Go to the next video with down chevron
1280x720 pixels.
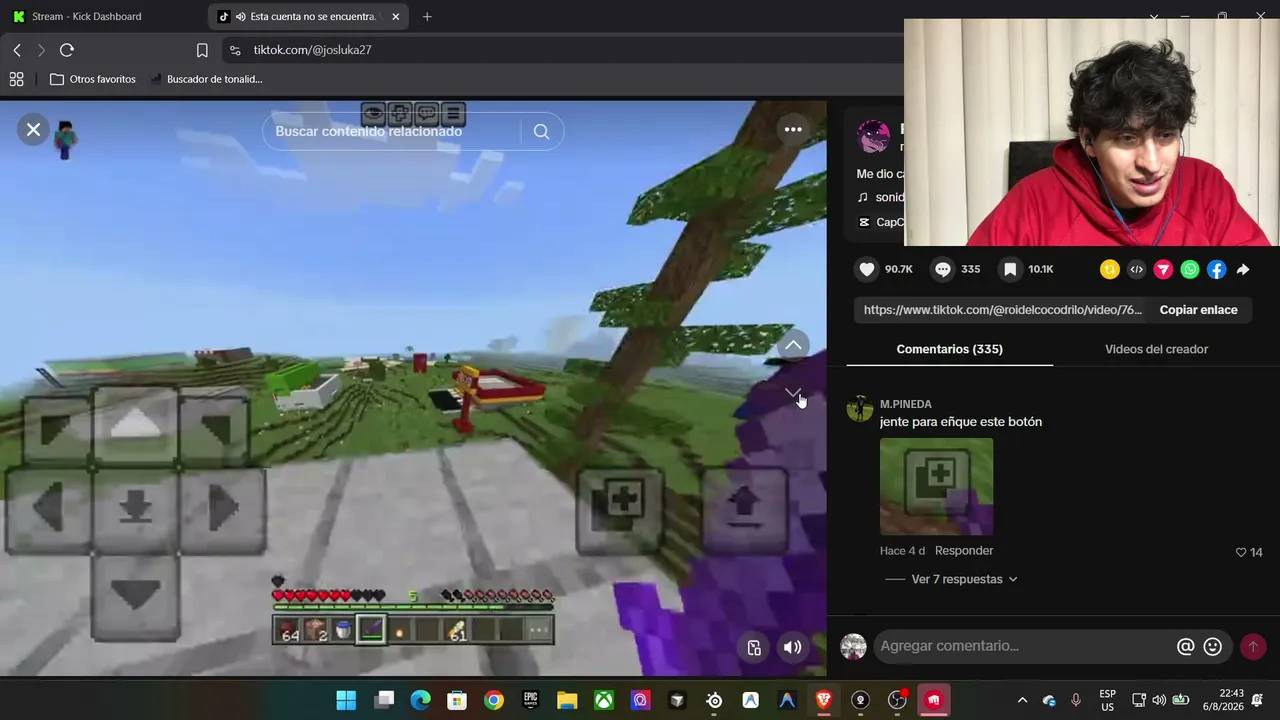point(793,393)
